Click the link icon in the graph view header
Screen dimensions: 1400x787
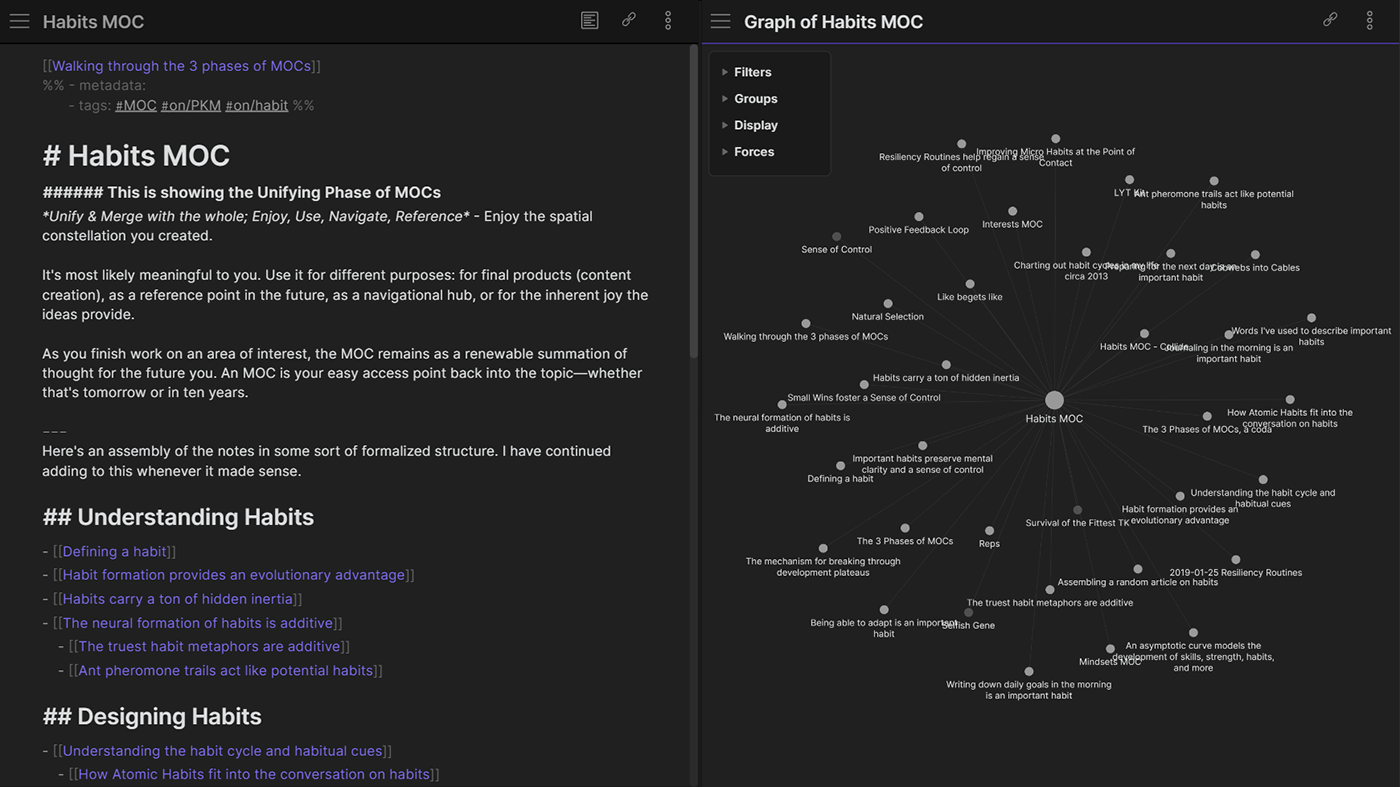[x=1330, y=19]
